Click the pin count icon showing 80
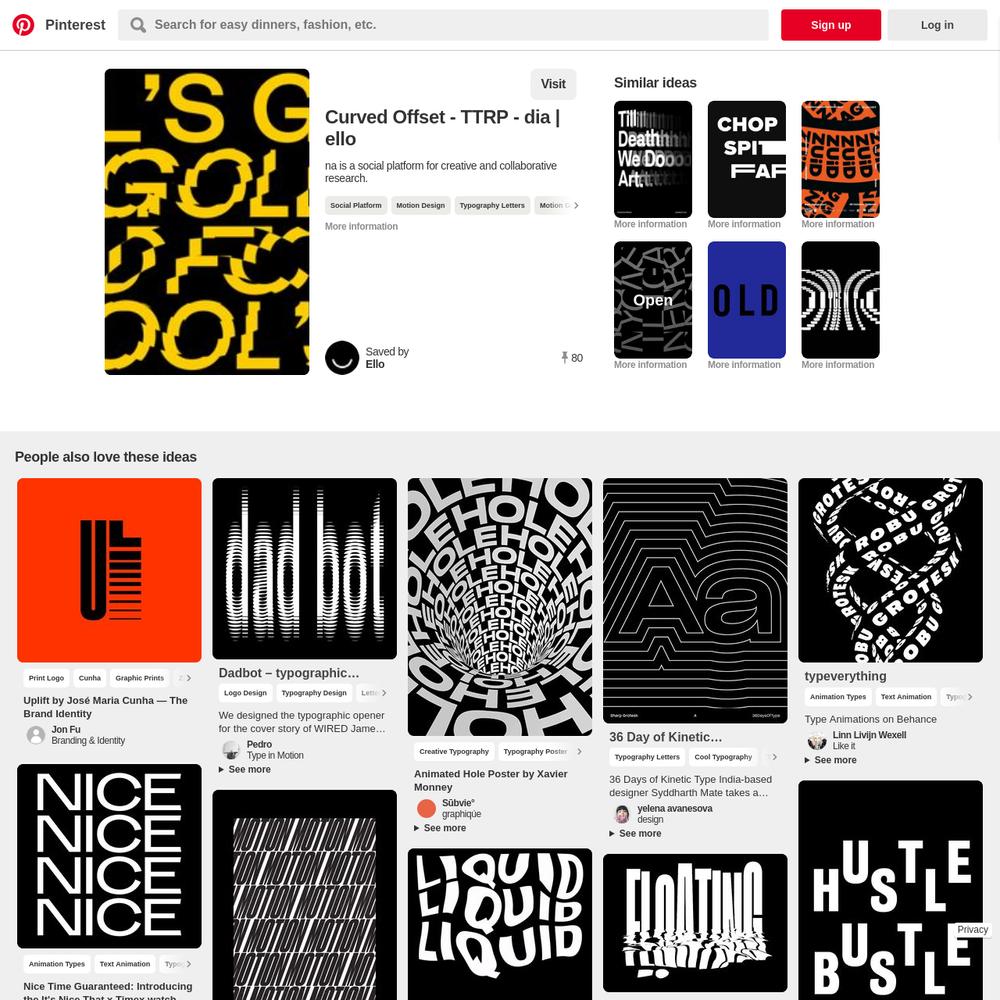 (564, 357)
